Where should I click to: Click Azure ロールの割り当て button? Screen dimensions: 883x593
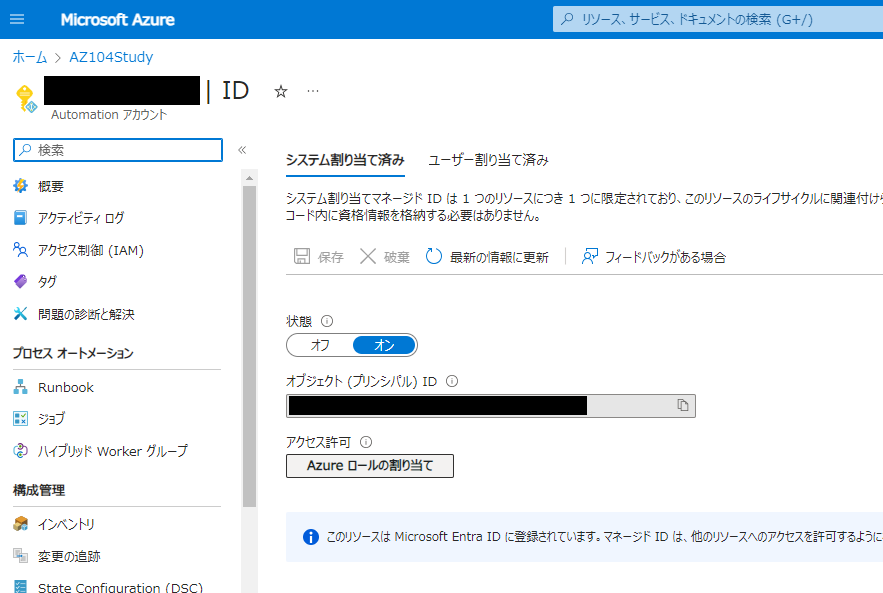click(x=369, y=466)
